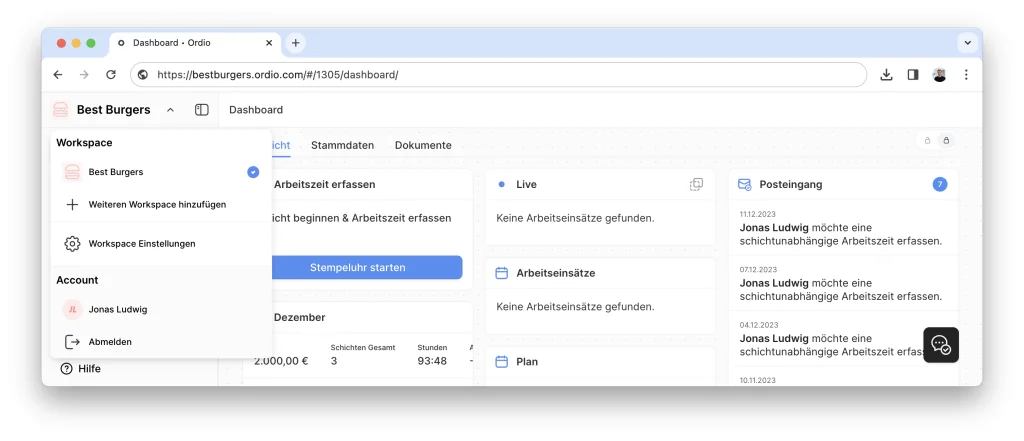Click the Workspace Einstellungen gear icon
The height and width of the screenshot is (441, 1024).
coord(72,243)
